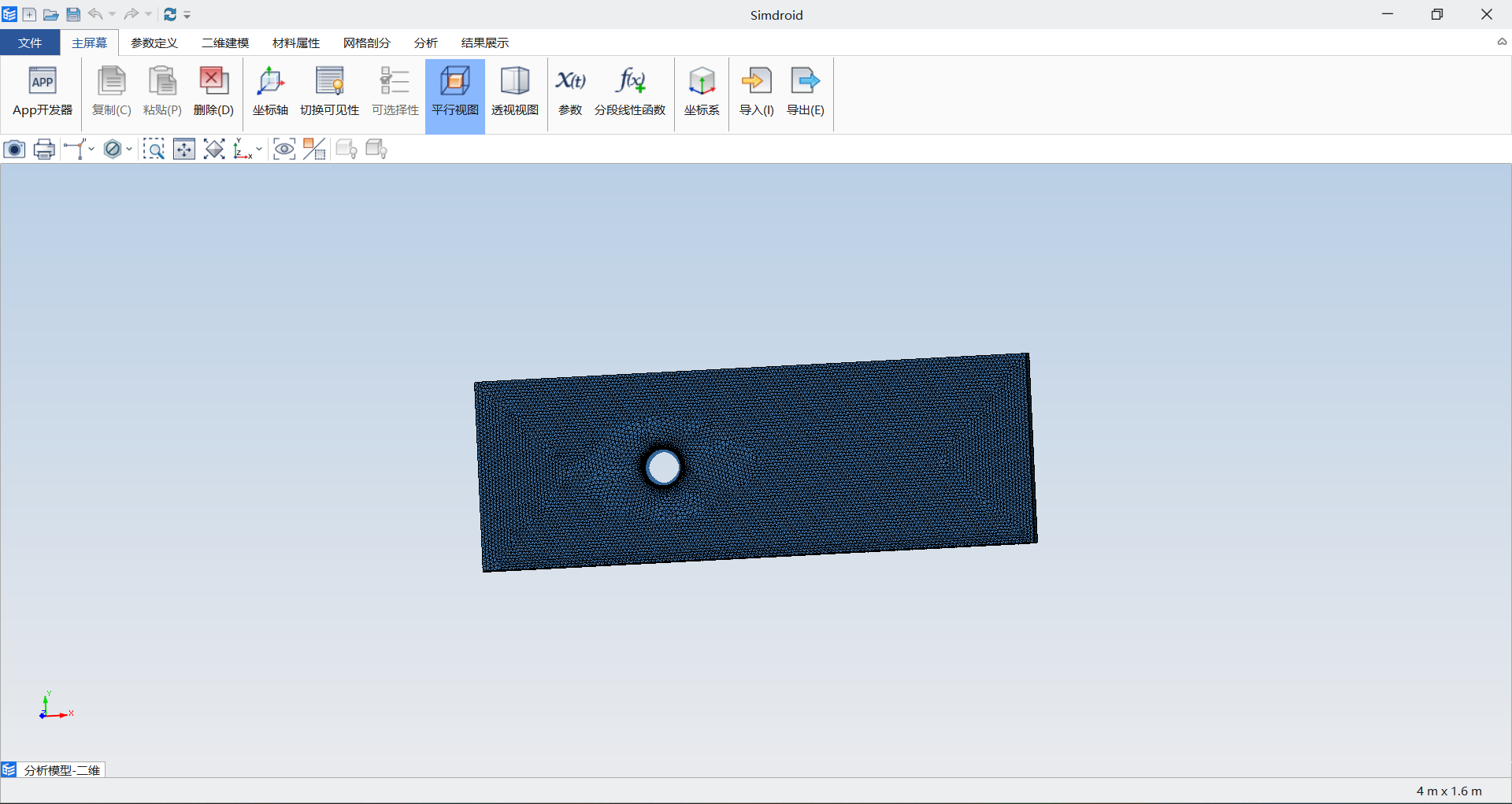Screen dimensions: 1512x804
Task: Click 切换可见性 to switch visibility
Action: pyautogui.click(x=329, y=92)
